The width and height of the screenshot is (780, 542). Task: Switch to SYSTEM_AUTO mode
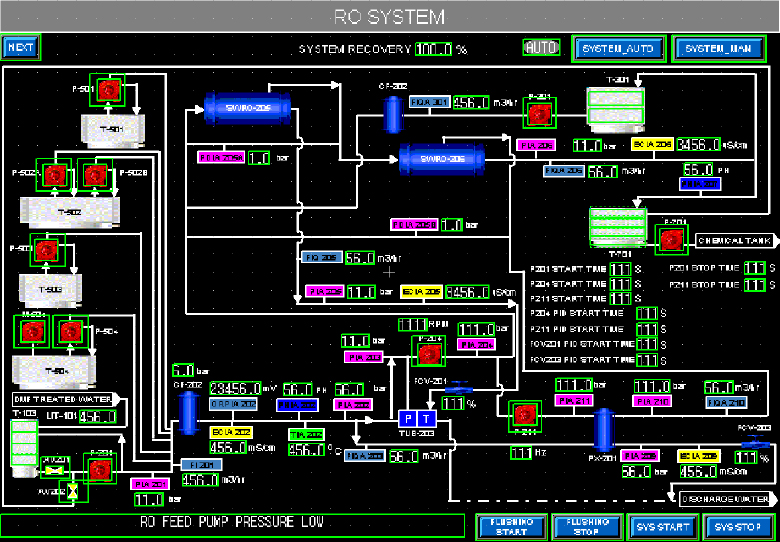[x=619, y=49]
